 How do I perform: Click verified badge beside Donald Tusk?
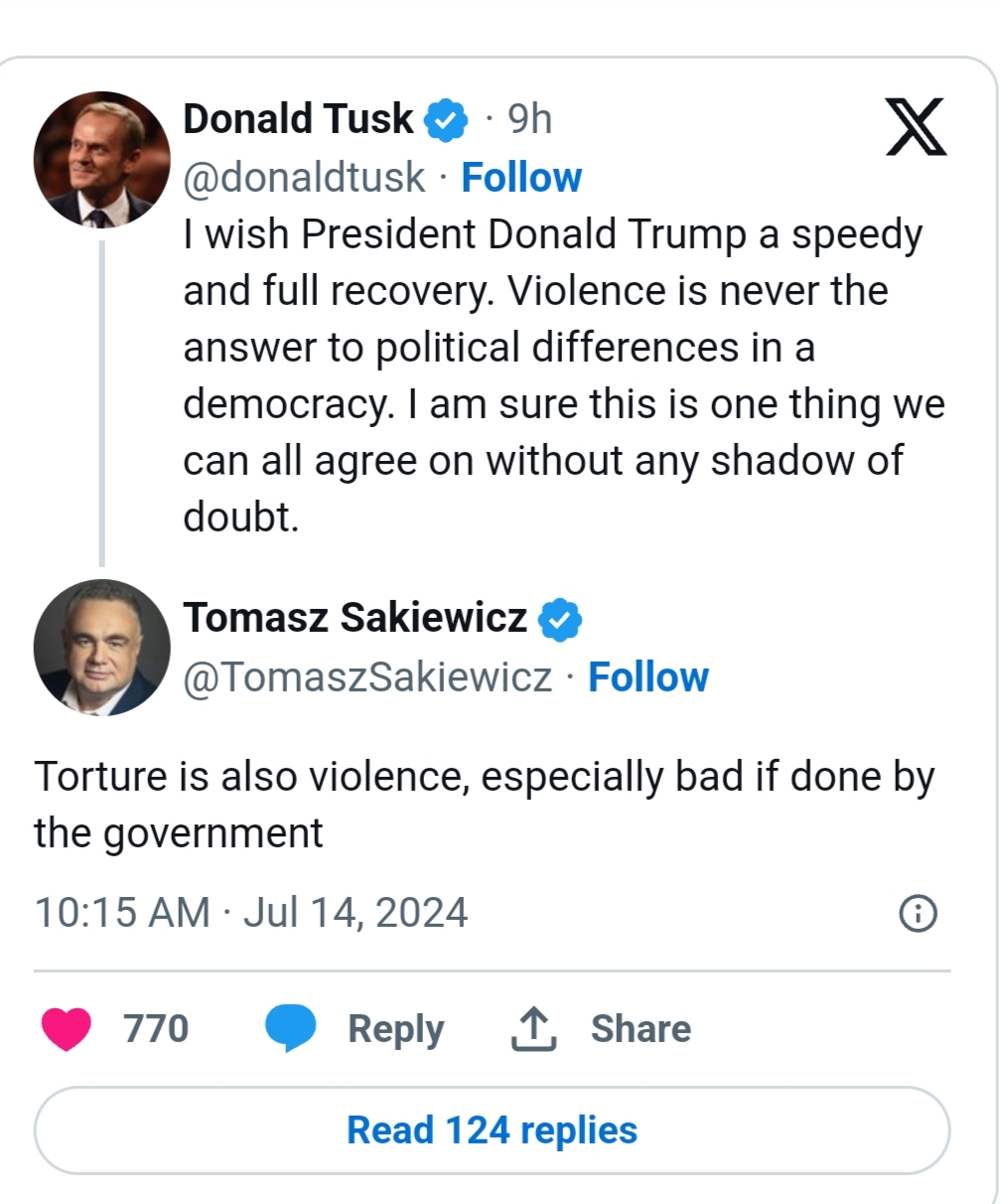point(446,120)
